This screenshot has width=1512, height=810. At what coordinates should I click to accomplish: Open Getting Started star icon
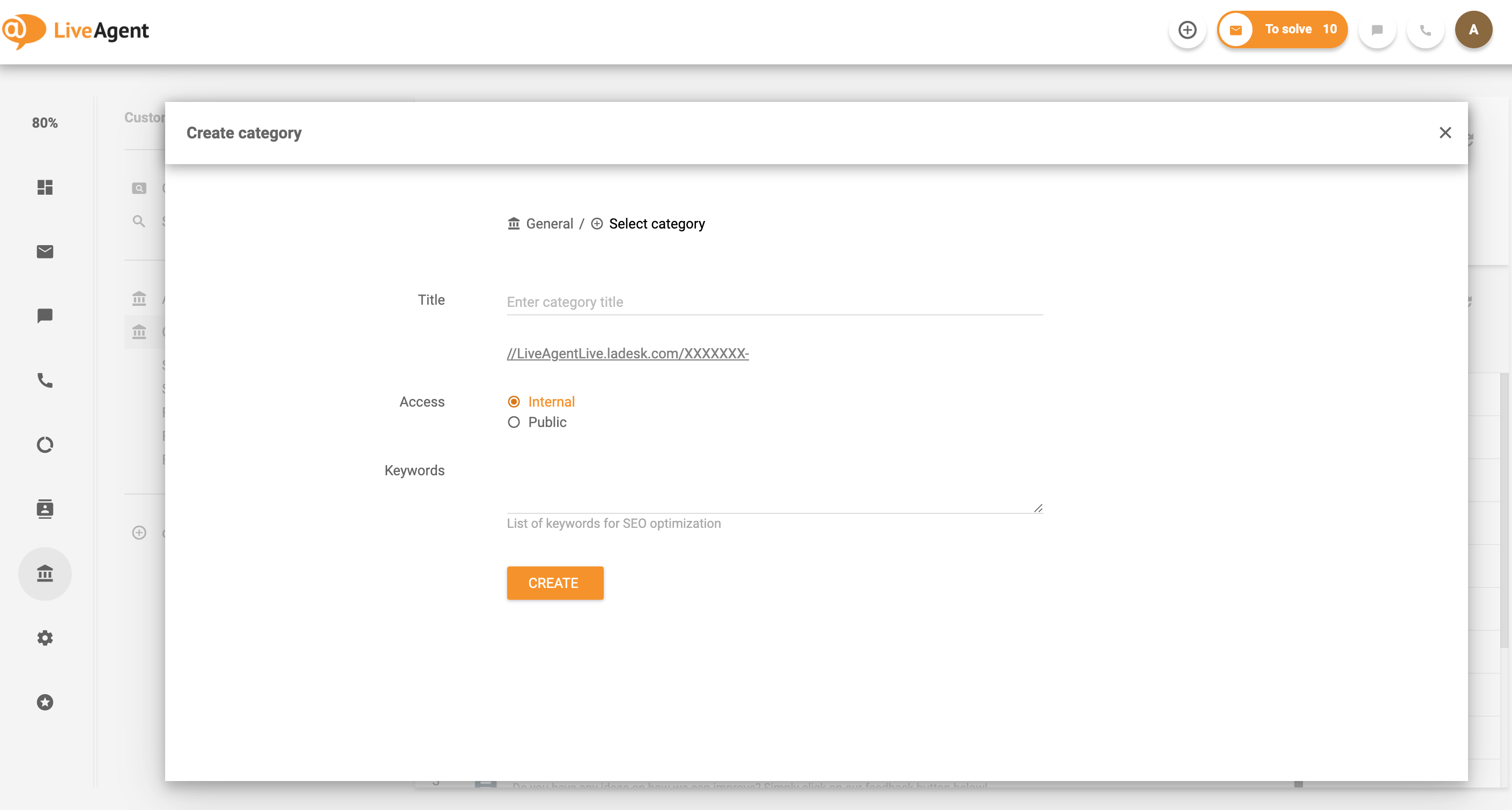(45, 702)
